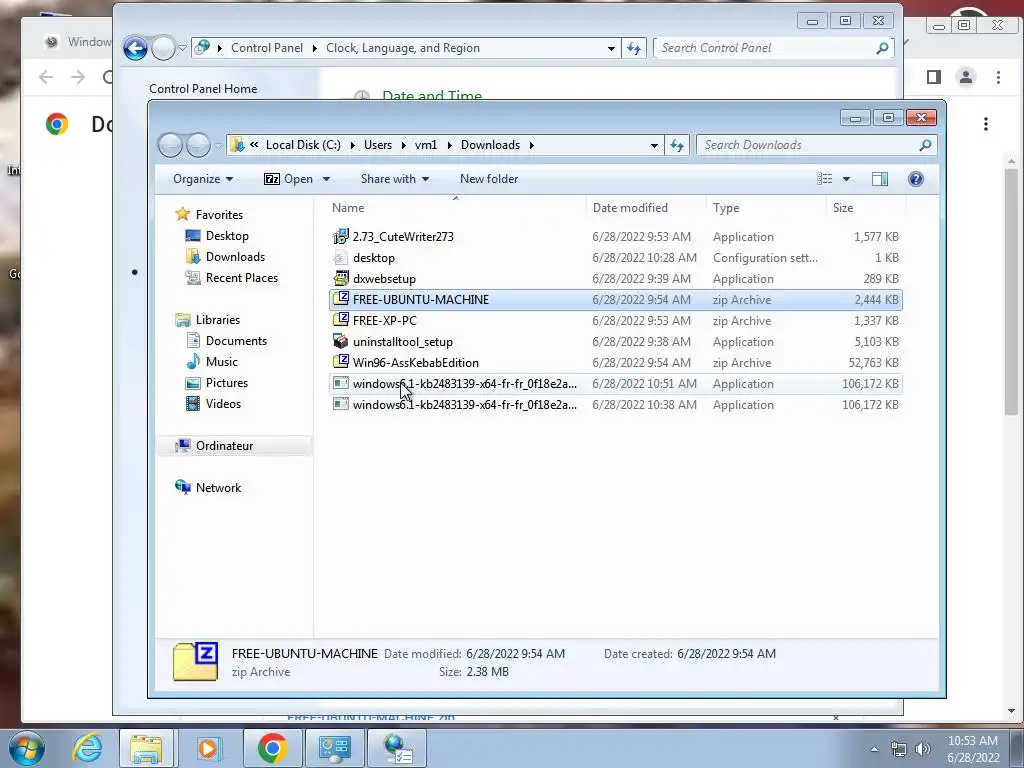The width and height of the screenshot is (1024, 768).
Task: Select Network in the navigation pane
Action: click(218, 487)
